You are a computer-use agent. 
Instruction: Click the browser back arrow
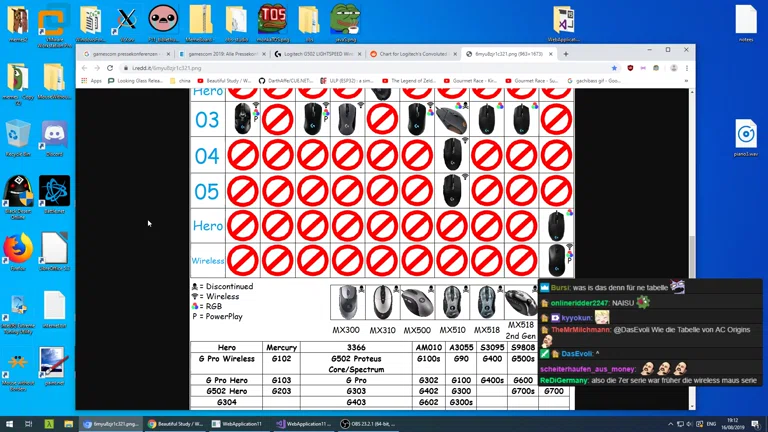coord(84,68)
